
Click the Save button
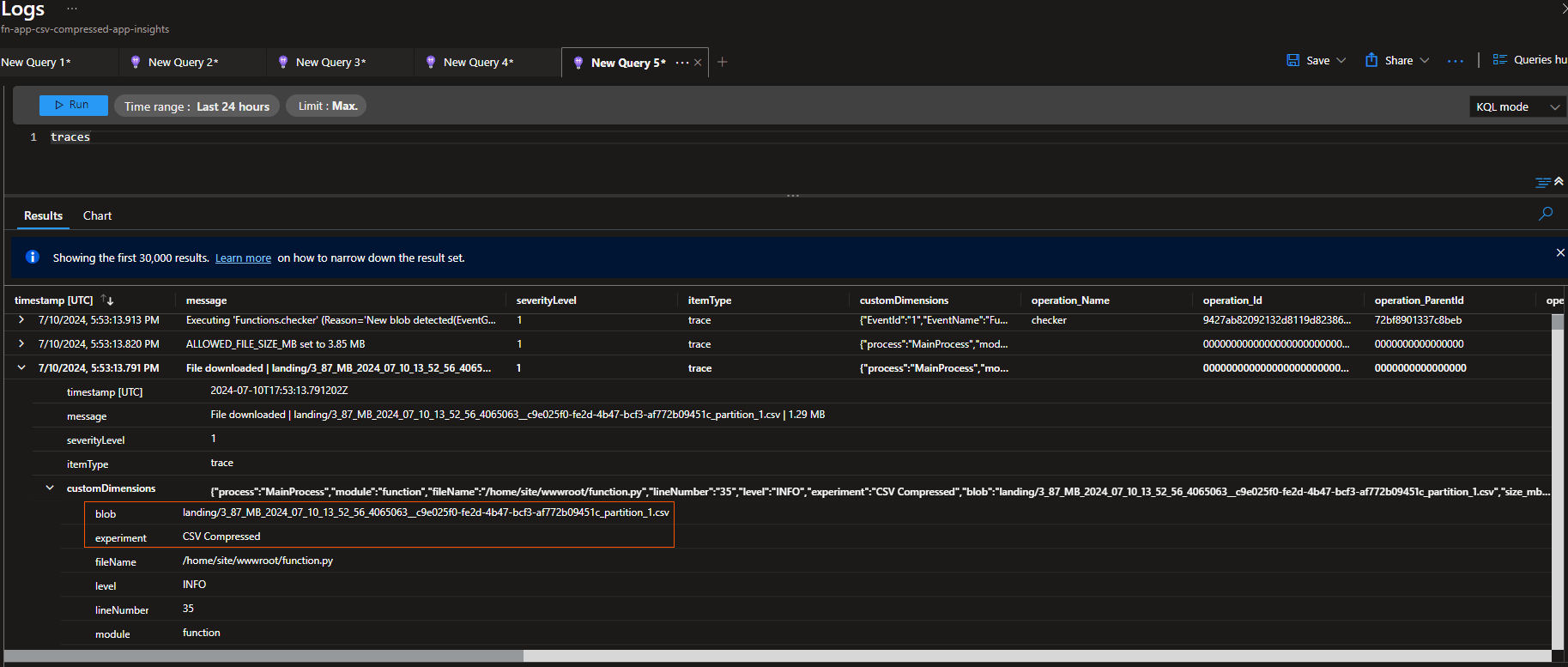pyautogui.click(x=1308, y=60)
